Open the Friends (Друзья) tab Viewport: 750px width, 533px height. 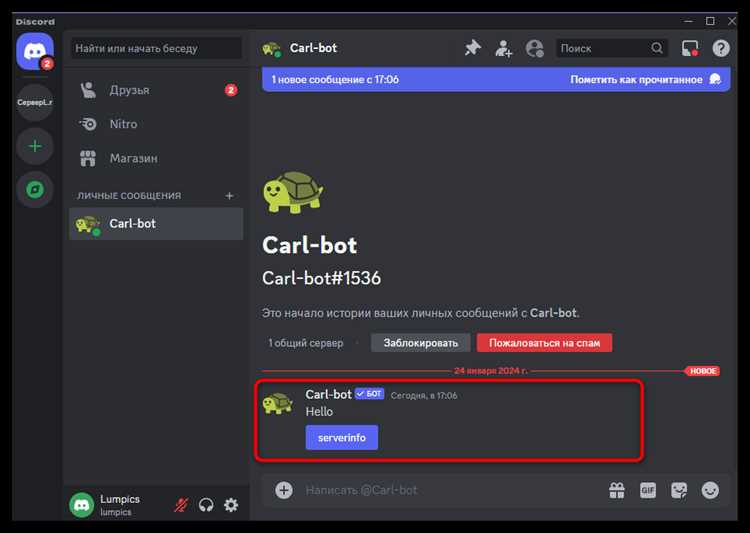pos(156,90)
